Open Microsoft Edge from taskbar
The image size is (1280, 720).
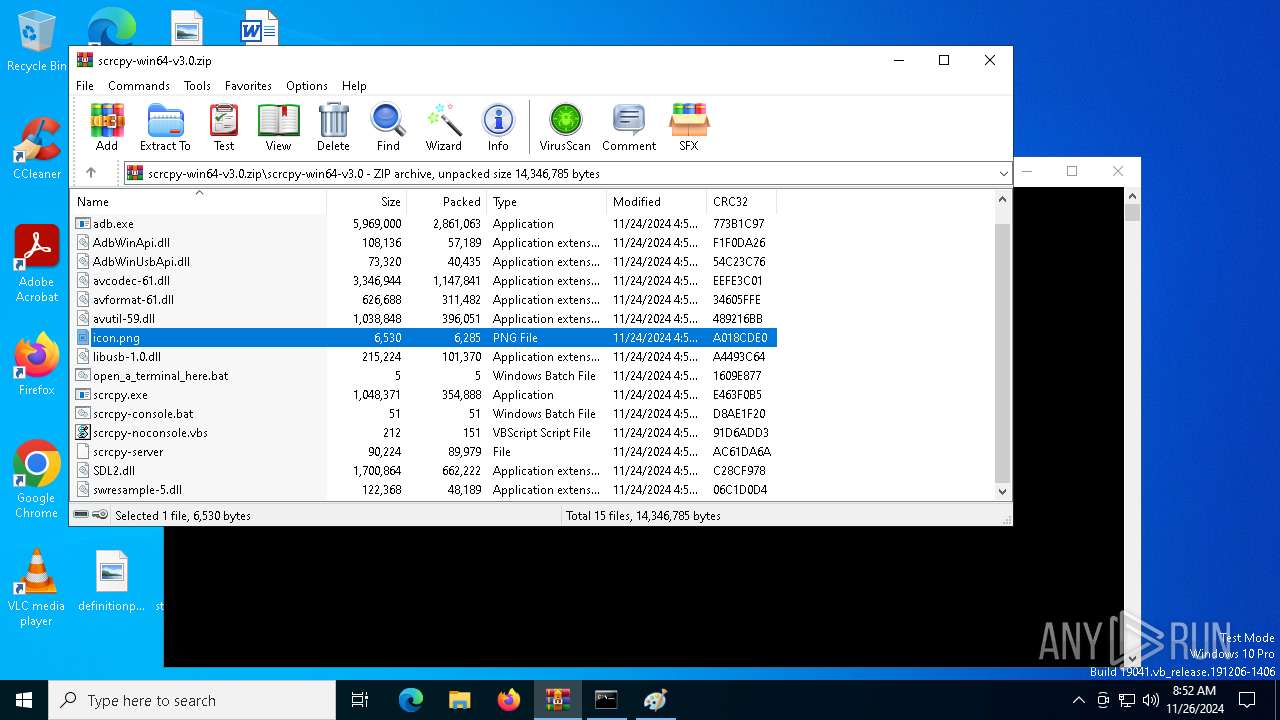coord(411,700)
